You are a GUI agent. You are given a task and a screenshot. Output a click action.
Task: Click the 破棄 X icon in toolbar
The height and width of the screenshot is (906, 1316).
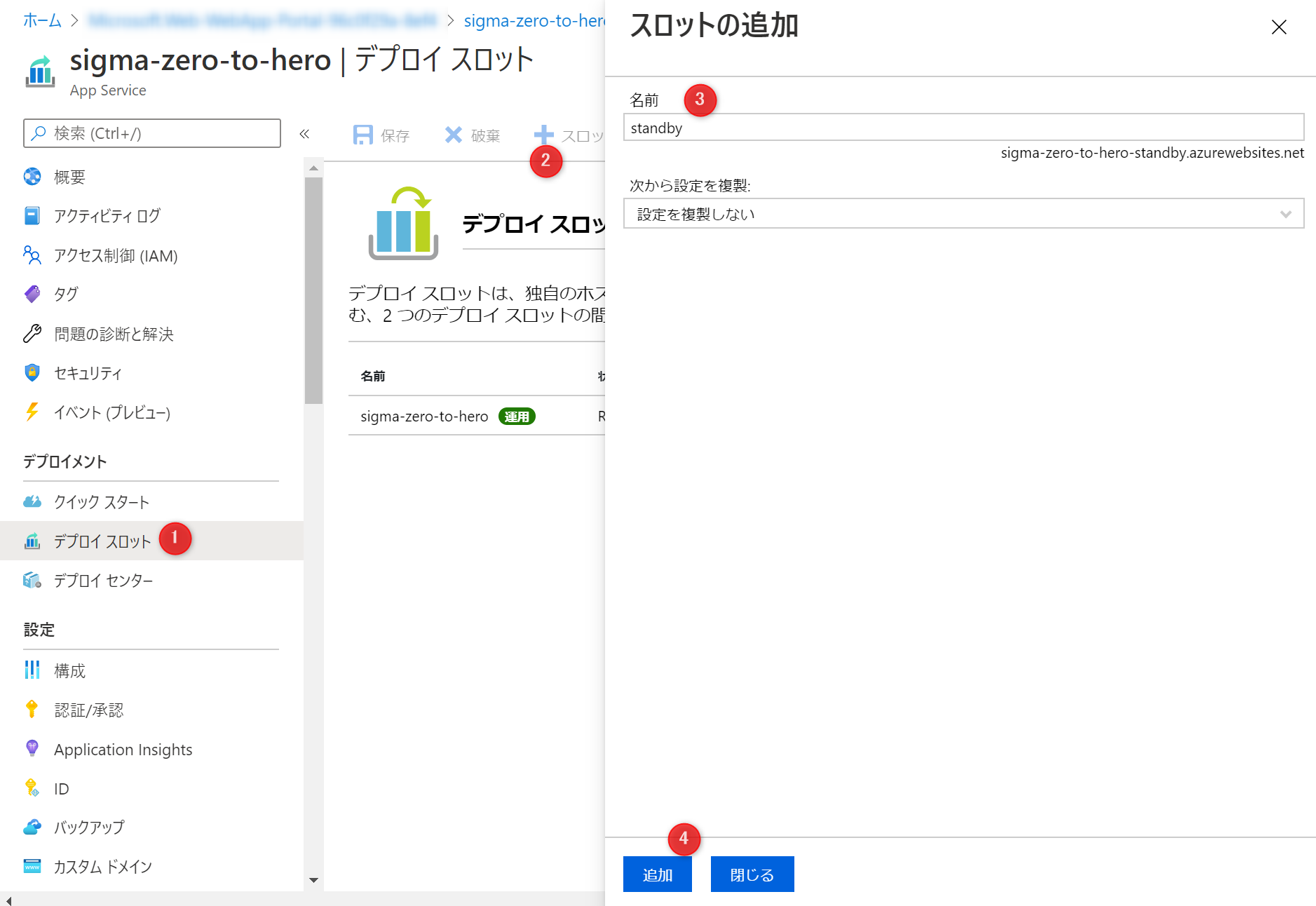(x=454, y=135)
